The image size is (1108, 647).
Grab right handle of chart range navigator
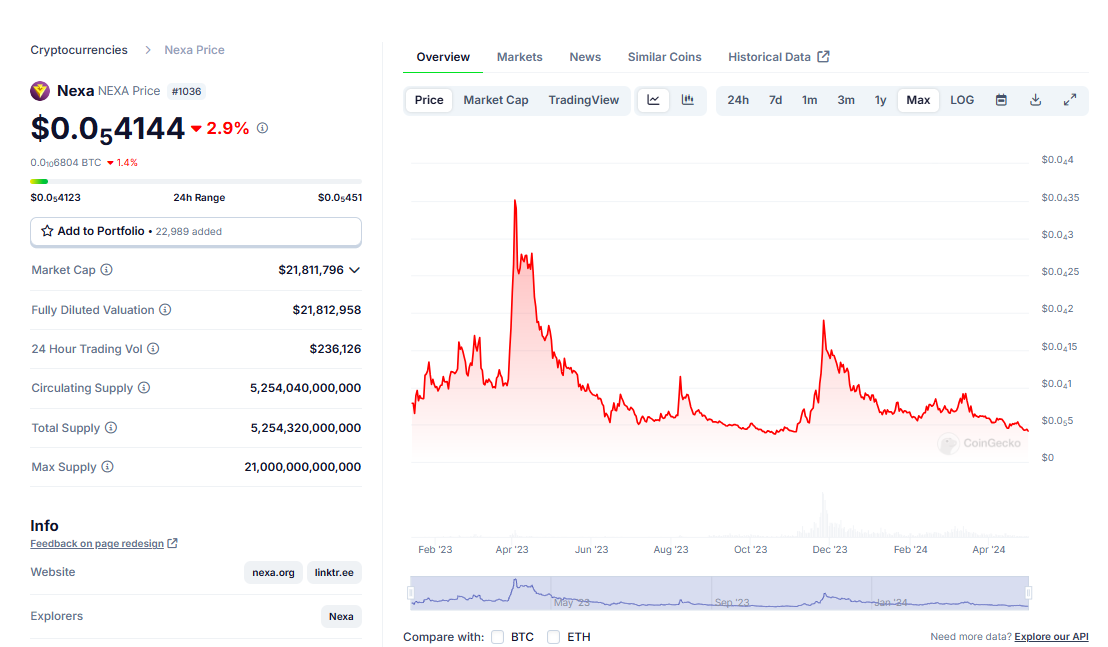click(x=1029, y=593)
